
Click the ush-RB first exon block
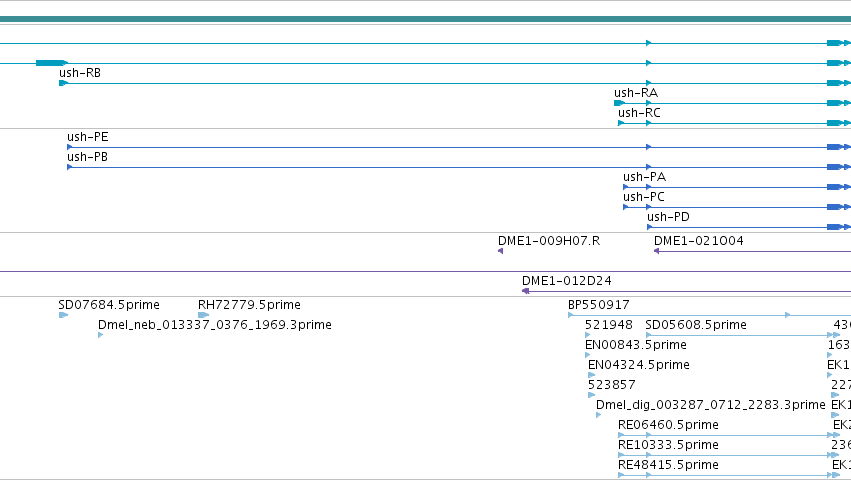(x=63, y=83)
